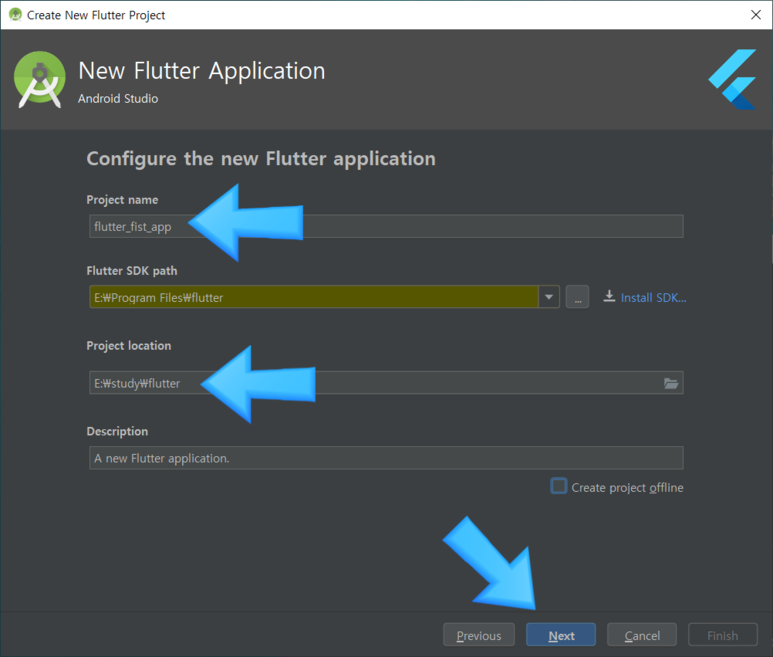This screenshot has width=773, height=657.
Task: Click the disabled Finish button
Action: (x=722, y=635)
